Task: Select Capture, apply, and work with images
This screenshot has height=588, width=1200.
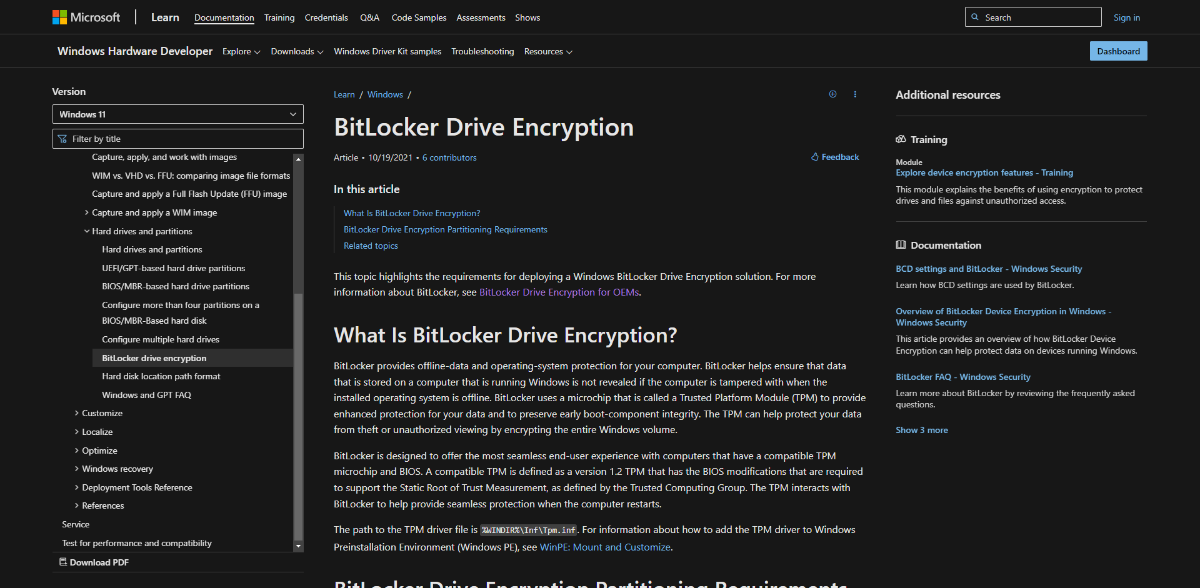Action: [164, 157]
